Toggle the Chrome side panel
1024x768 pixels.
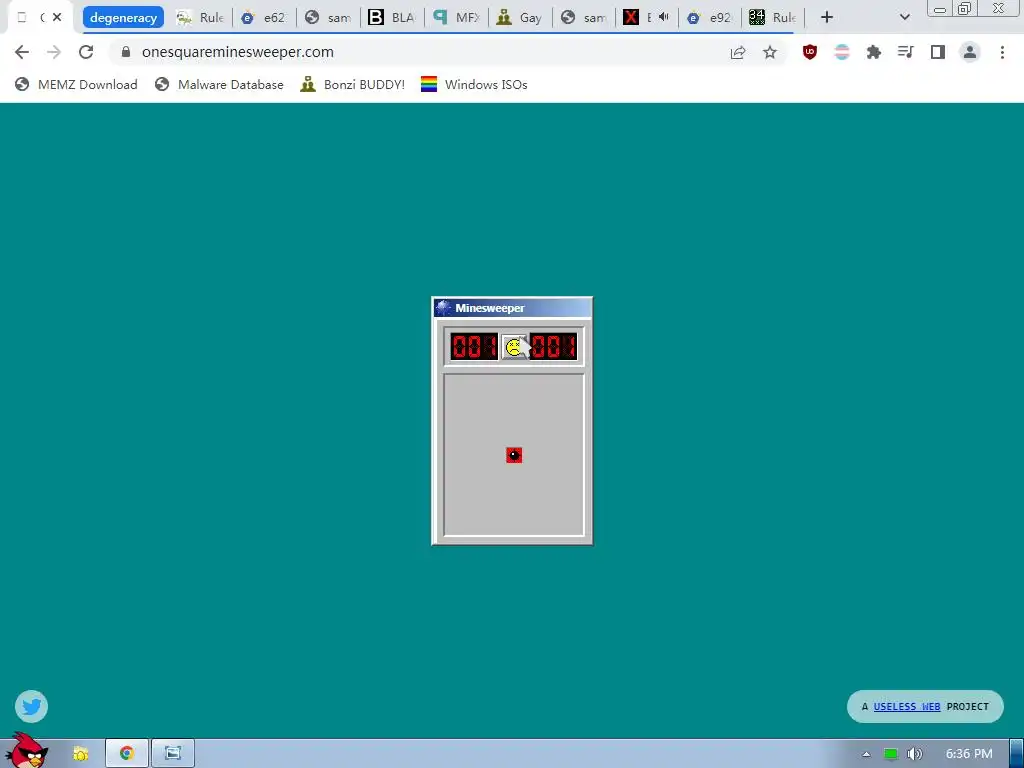938,52
